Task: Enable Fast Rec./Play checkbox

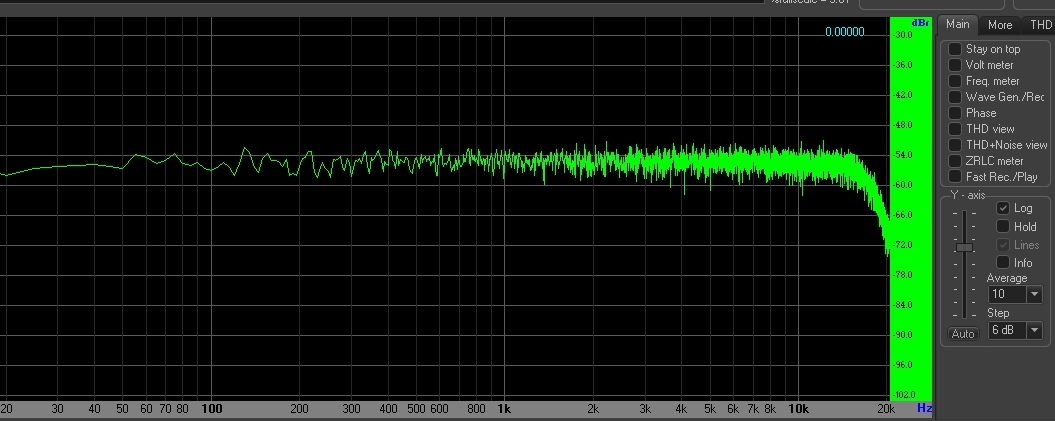Action: (x=955, y=176)
